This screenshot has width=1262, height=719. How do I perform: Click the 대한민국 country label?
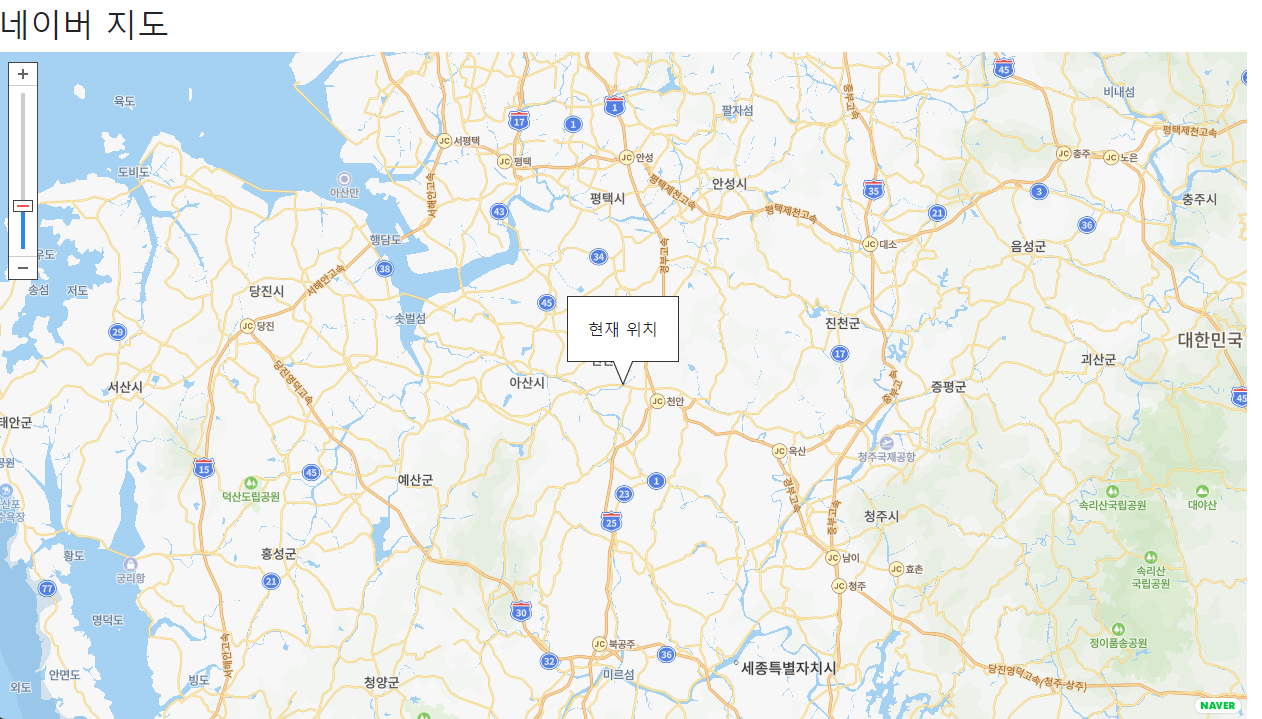[x=1210, y=340]
